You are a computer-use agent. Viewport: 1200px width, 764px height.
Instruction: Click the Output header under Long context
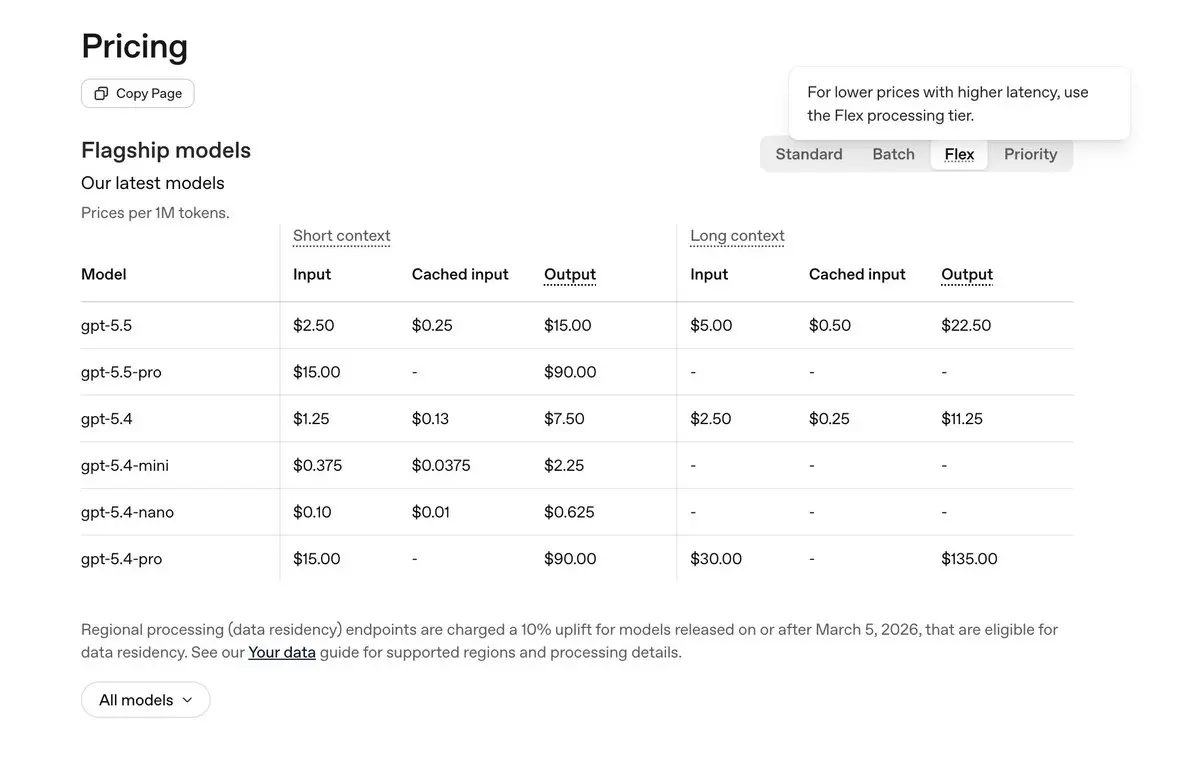[x=967, y=274]
